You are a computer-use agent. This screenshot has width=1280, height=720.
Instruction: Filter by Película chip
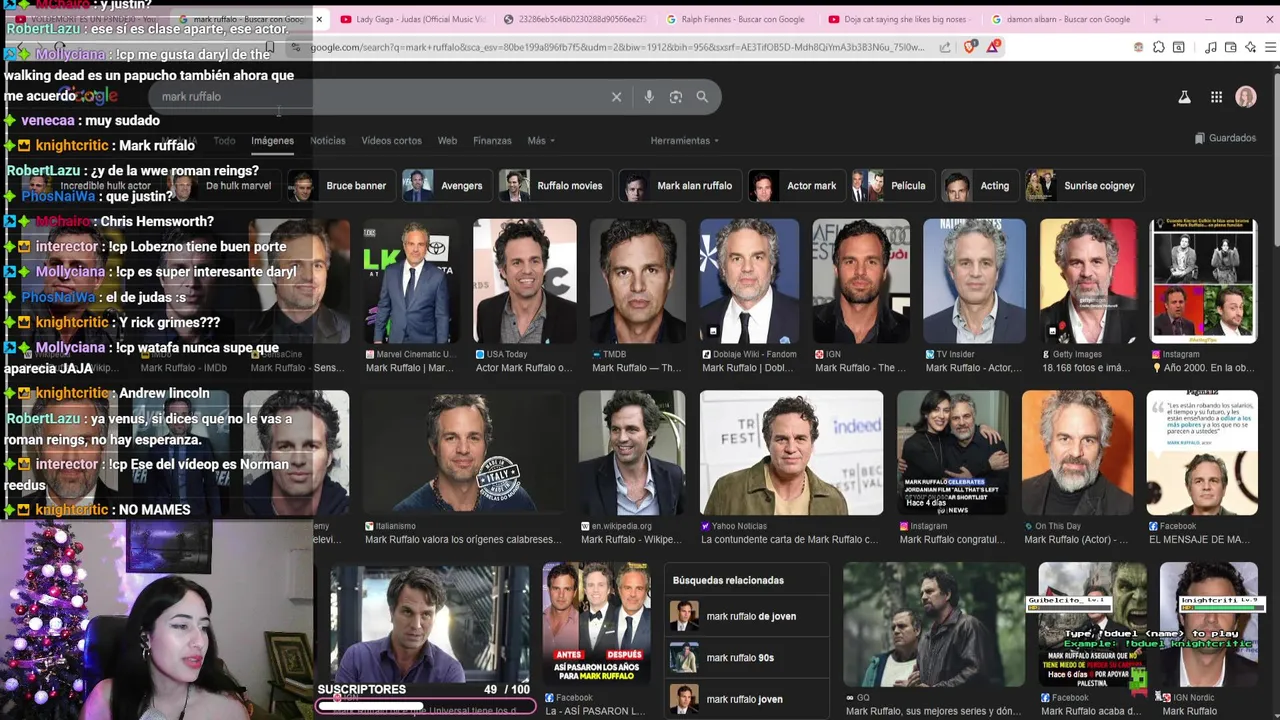pyautogui.click(x=893, y=185)
